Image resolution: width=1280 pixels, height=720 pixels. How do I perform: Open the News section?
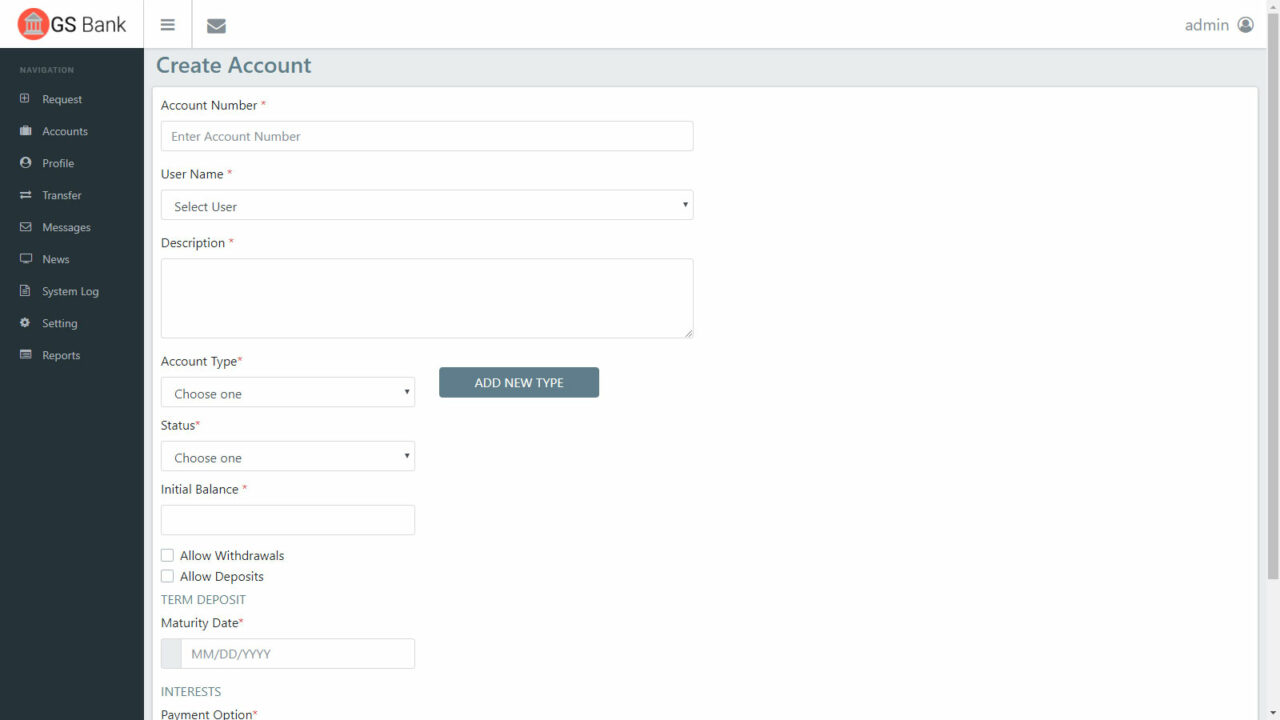tap(23, 259)
